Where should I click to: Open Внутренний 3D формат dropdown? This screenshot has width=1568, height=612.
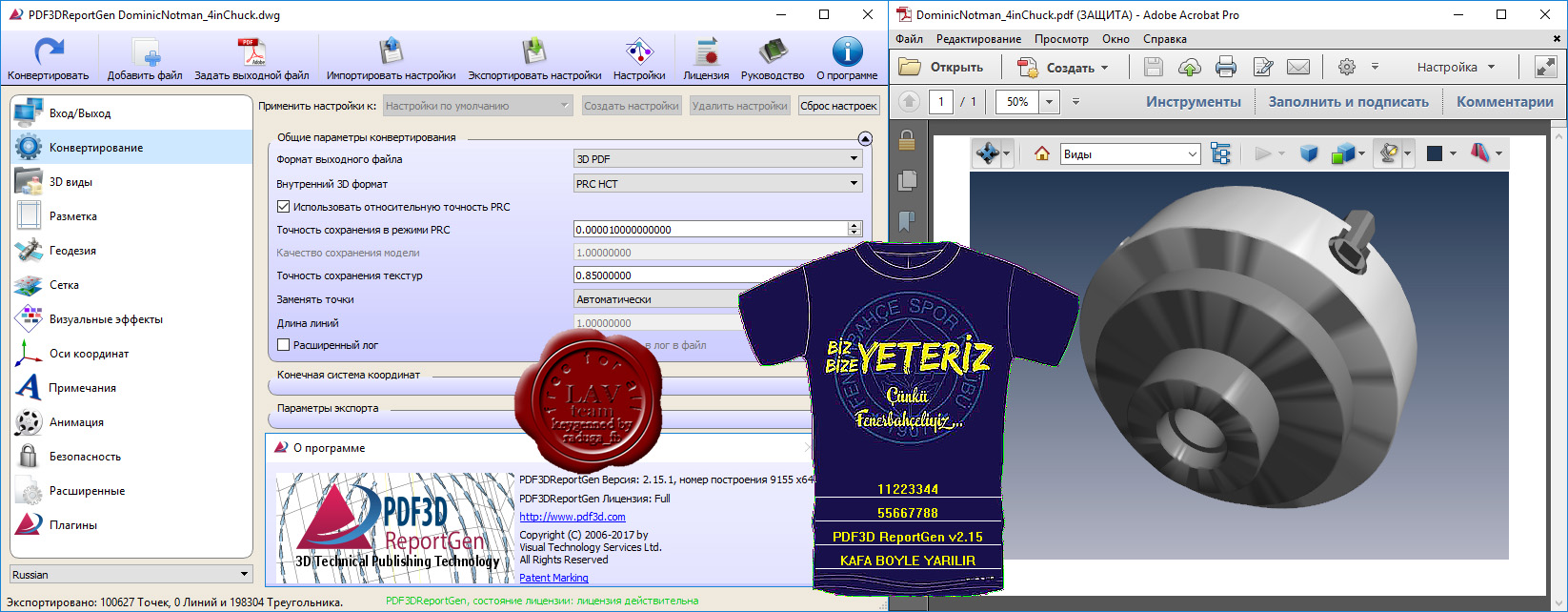(x=718, y=183)
